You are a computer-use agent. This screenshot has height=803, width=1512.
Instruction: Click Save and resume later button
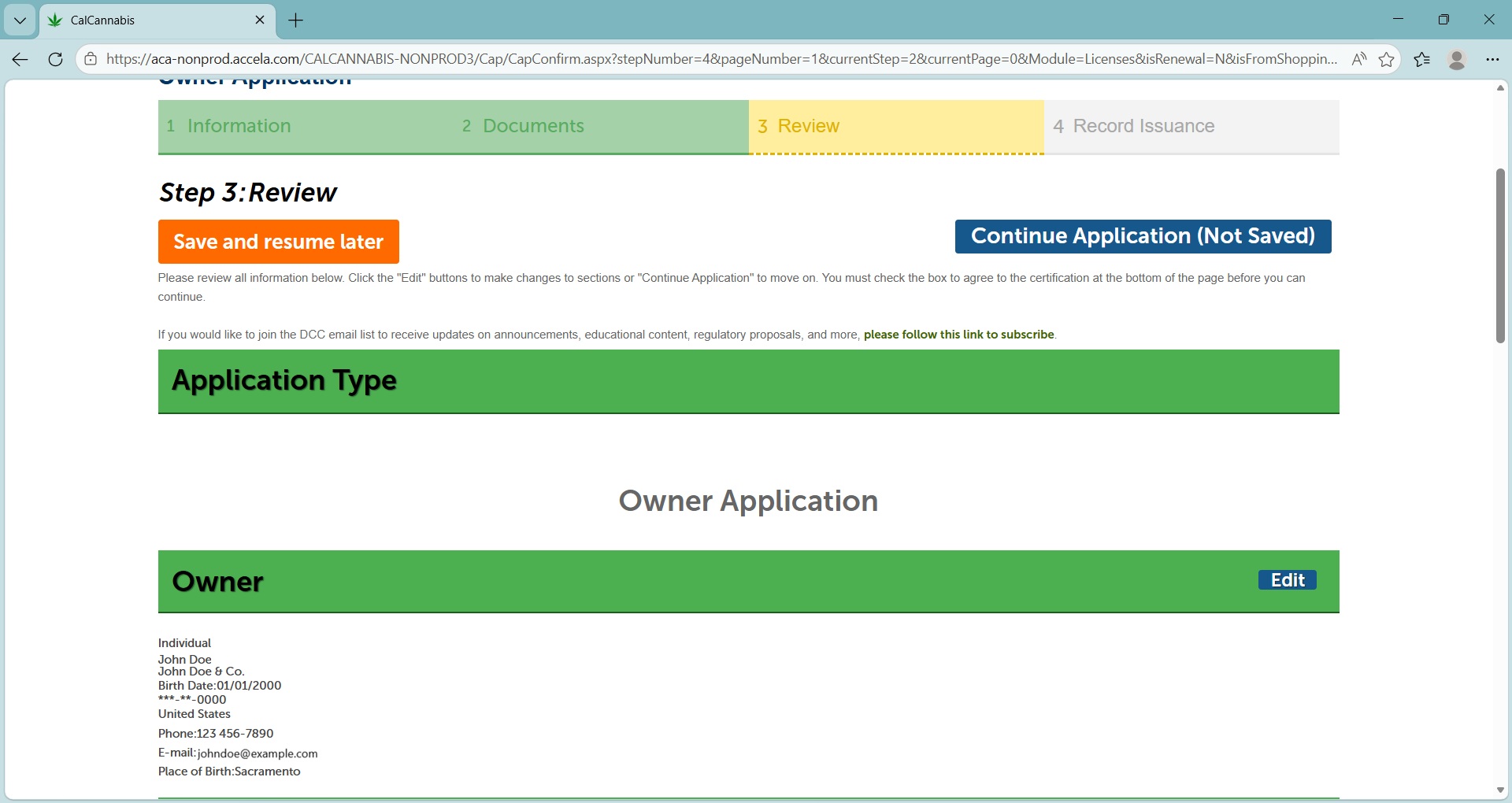coord(279,242)
